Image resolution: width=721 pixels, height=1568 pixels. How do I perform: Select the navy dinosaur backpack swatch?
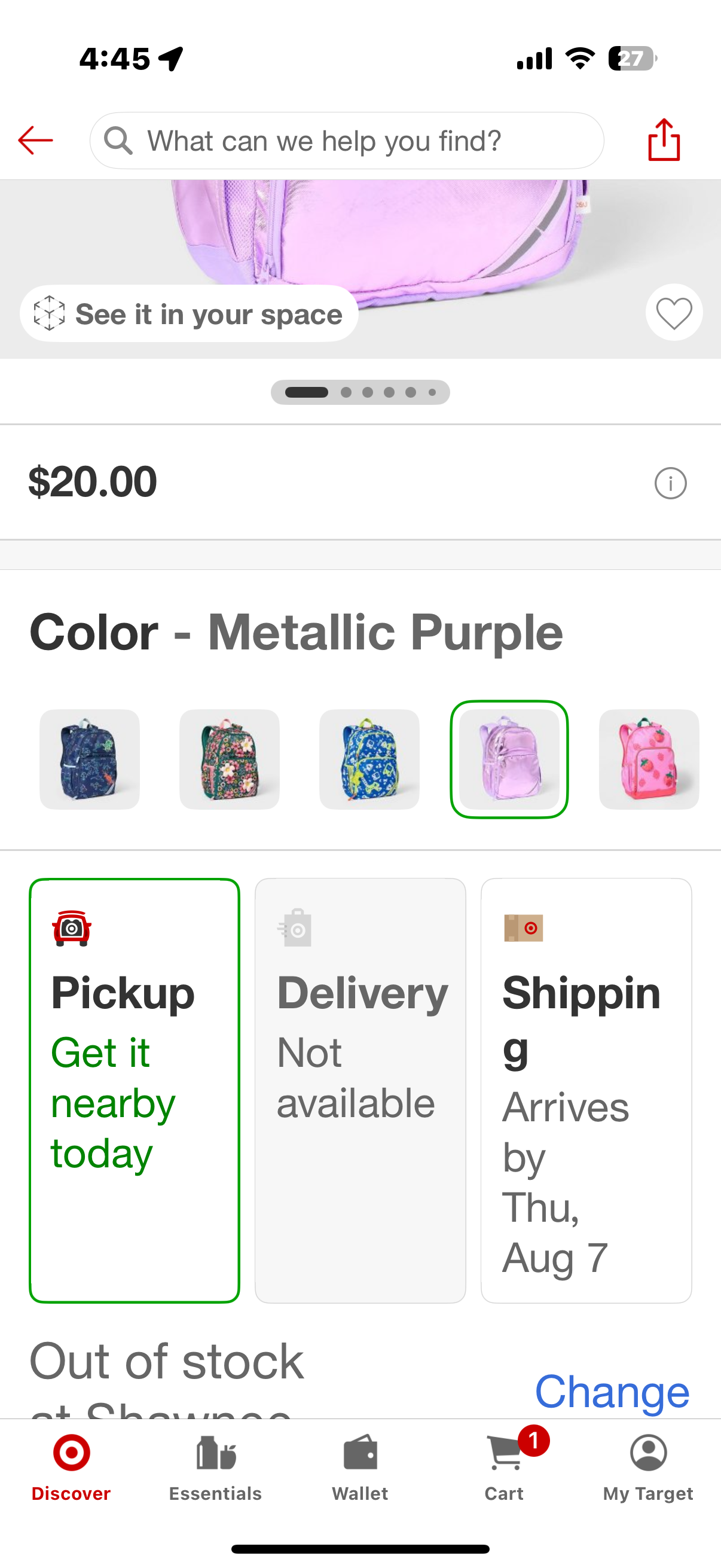coord(90,759)
